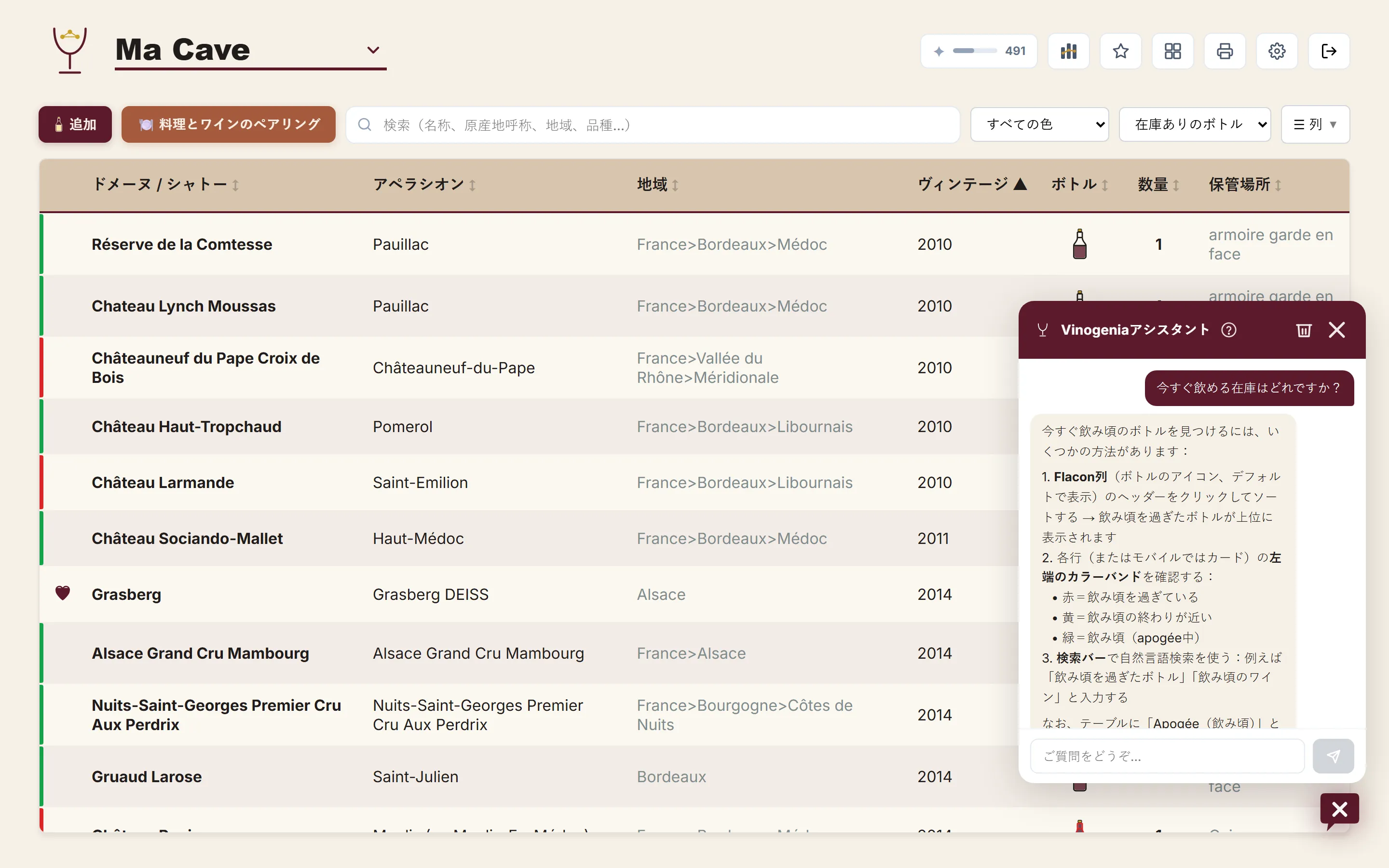Click bottle icon in Réserve de la Comtesse row
The width and height of the screenshot is (1389, 868).
pyautogui.click(x=1080, y=244)
